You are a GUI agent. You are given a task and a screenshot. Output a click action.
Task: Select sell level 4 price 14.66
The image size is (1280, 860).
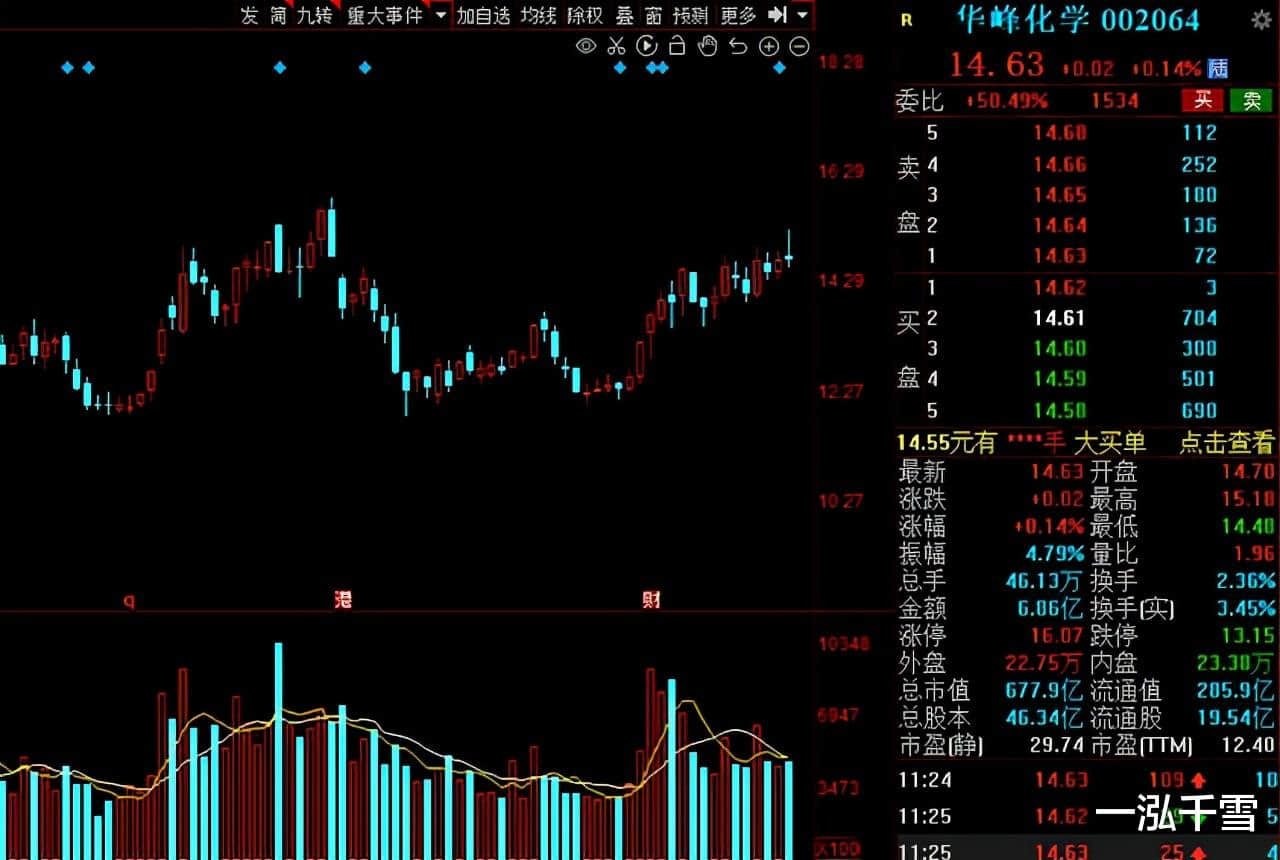(x=1060, y=164)
